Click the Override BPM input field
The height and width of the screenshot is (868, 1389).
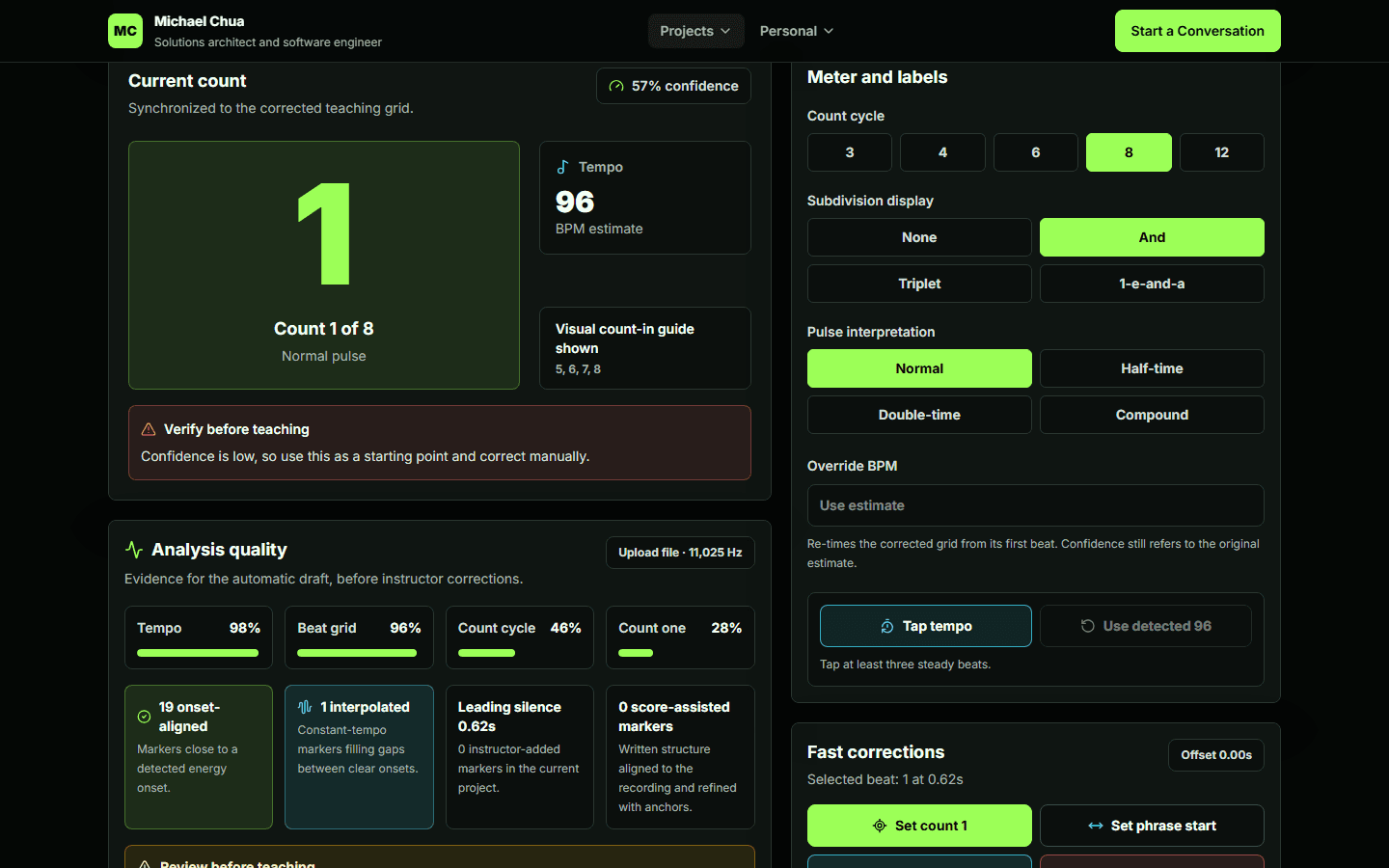click(1036, 505)
